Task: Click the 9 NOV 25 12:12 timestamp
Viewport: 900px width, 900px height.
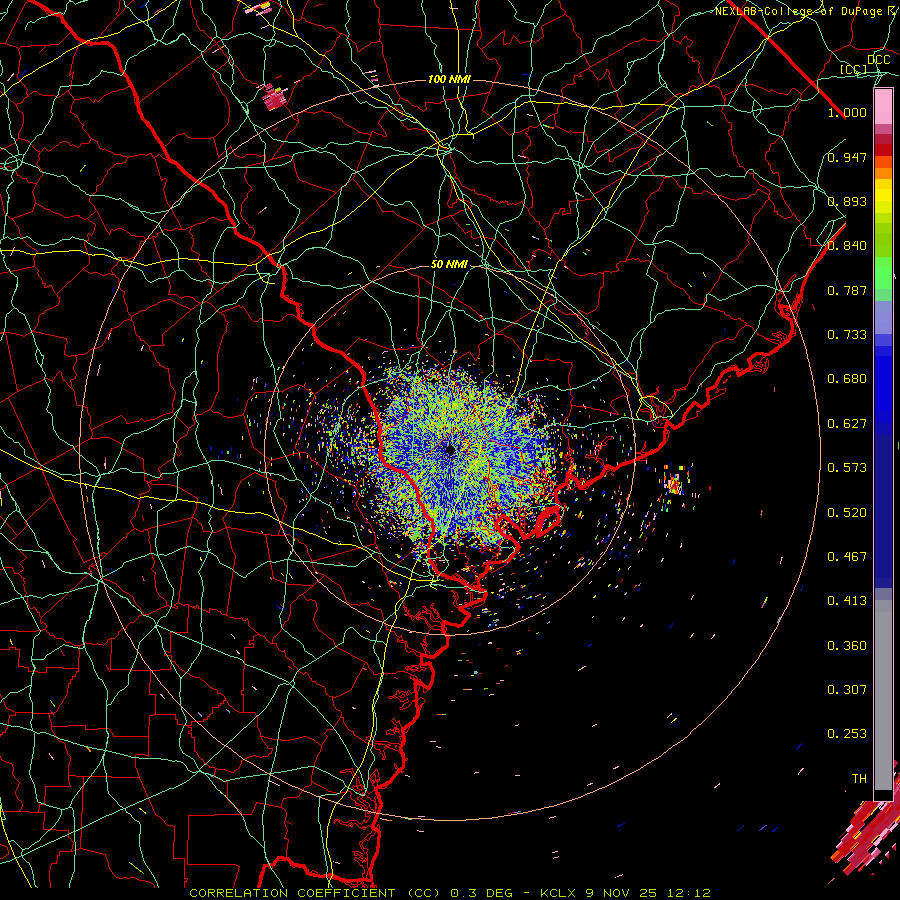Action: click(648, 893)
